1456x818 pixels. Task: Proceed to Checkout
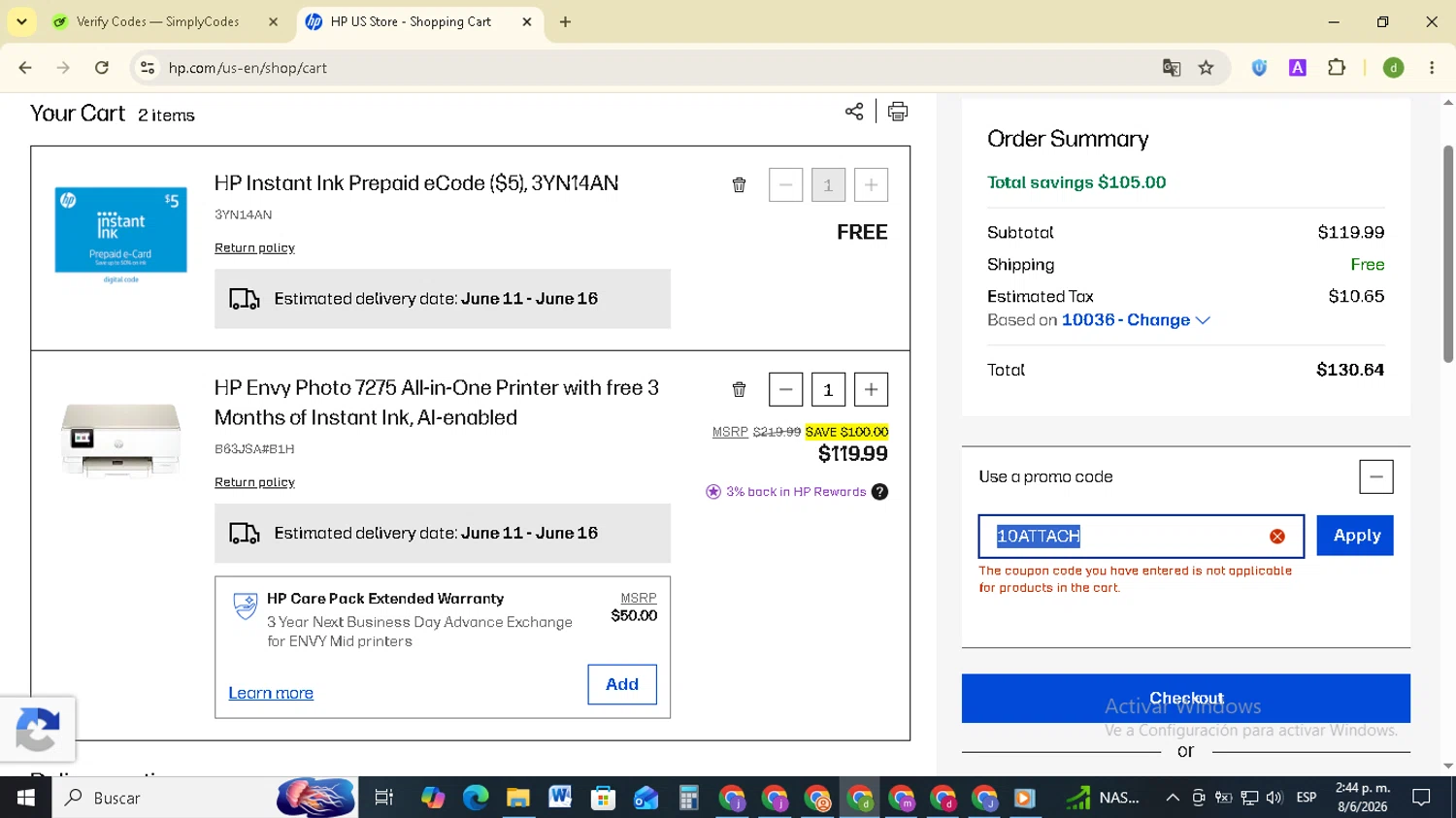[x=1186, y=699]
